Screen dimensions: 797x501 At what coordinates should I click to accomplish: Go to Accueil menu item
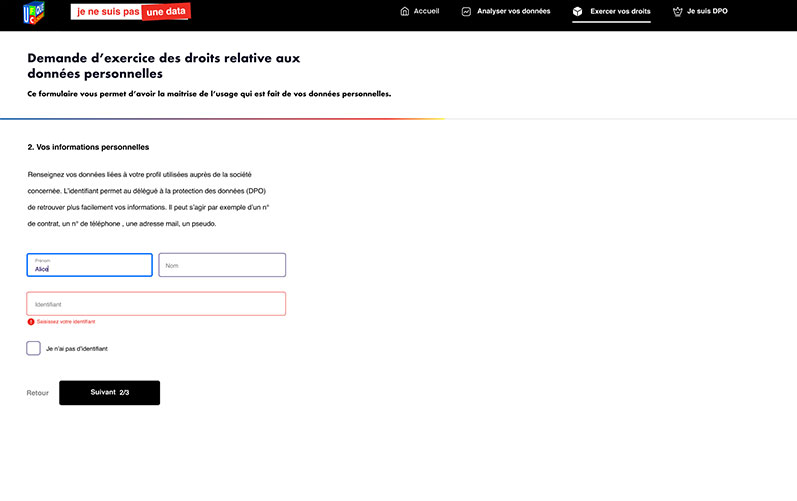(x=419, y=11)
